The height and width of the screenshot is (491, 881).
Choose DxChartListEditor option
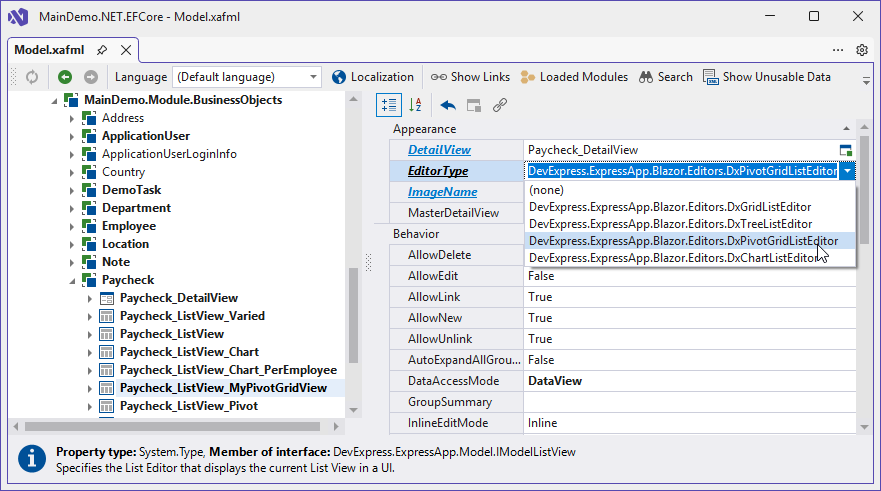pos(690,257)
